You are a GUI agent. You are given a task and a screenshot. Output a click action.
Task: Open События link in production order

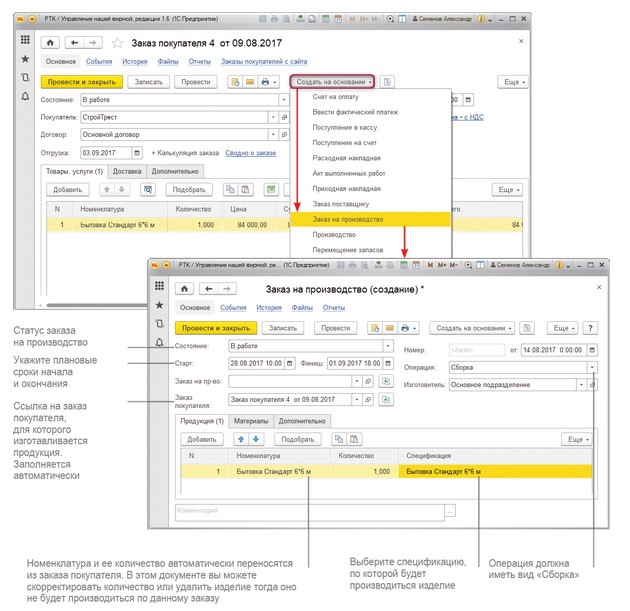pyautogui.click(x=233, y=308)
